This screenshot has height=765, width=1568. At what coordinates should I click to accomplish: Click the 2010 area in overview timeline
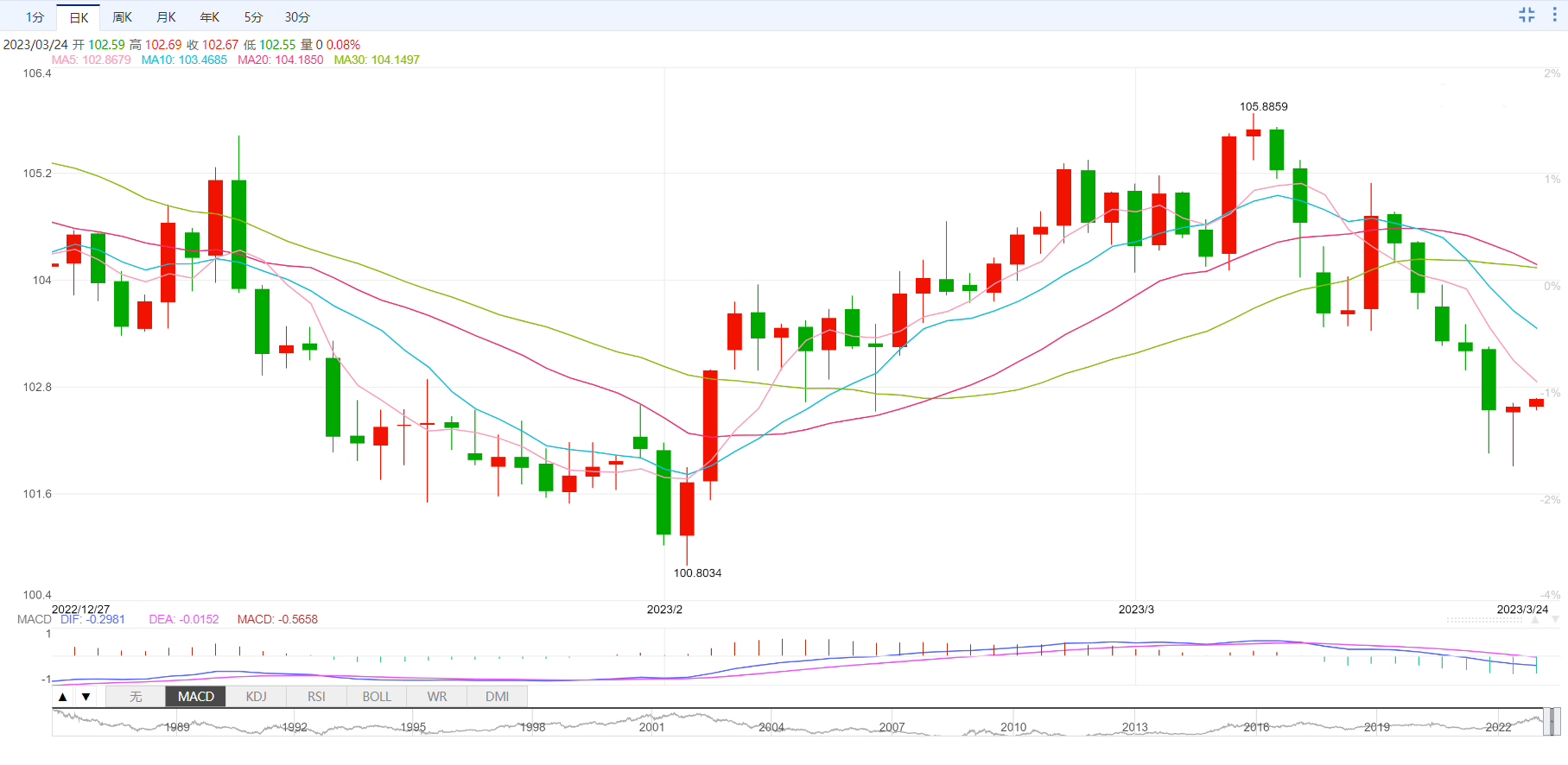coord(1013,727)
